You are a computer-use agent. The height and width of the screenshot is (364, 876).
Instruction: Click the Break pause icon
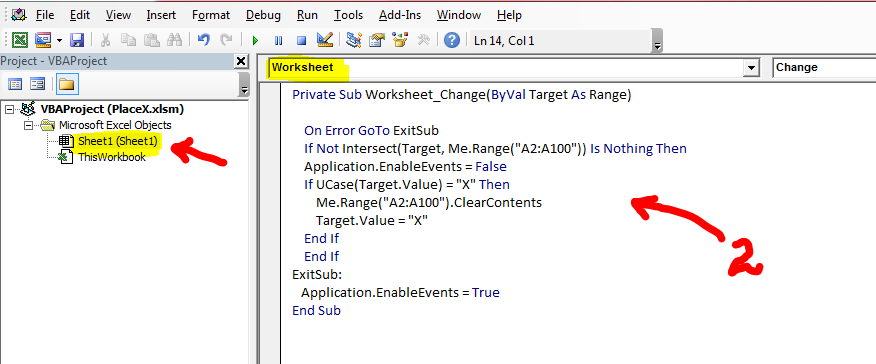(x=278, y=40)
